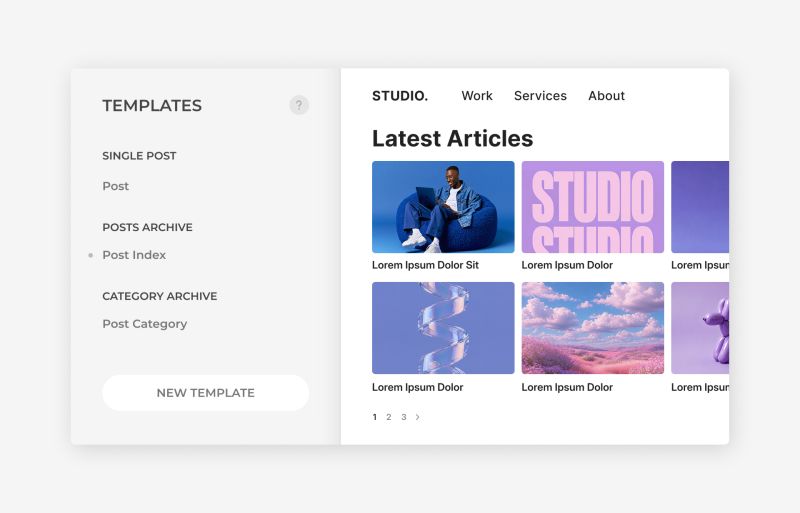Open the Services menu item
The width and height of the screenshot is (800, 513).
[540, 96]
